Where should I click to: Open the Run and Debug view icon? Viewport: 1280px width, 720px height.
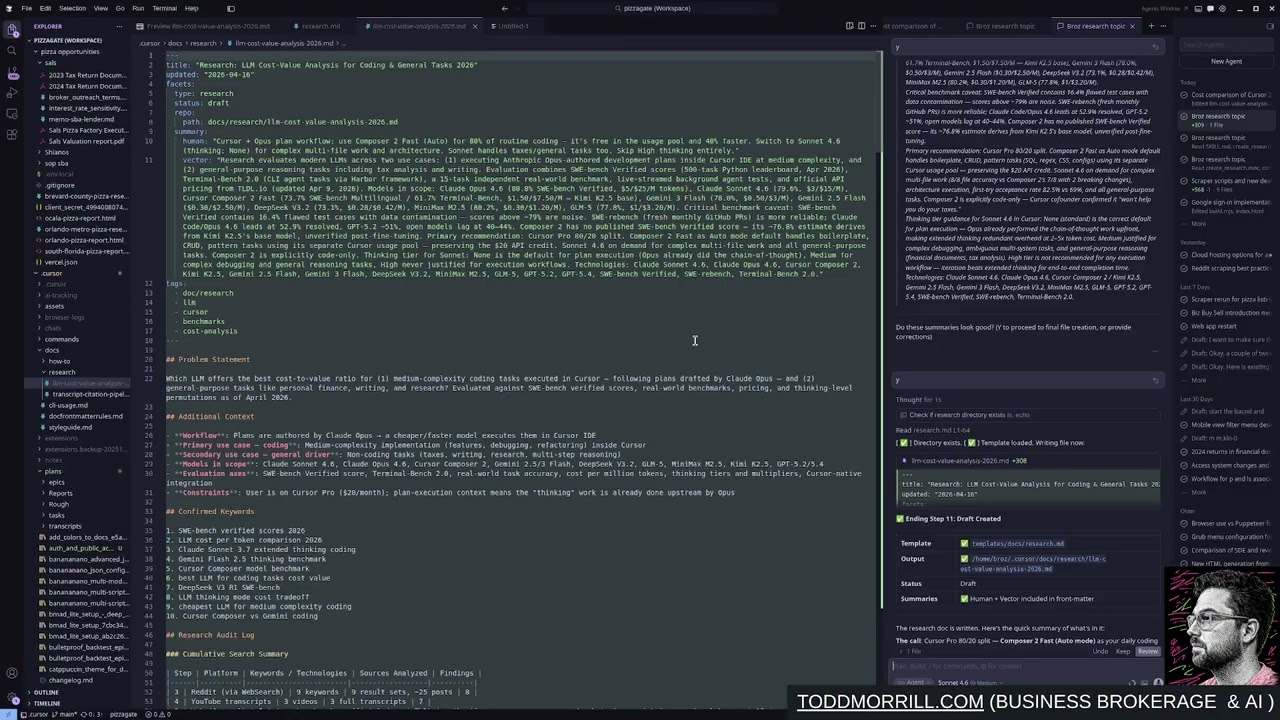click(x=13, y=93)
